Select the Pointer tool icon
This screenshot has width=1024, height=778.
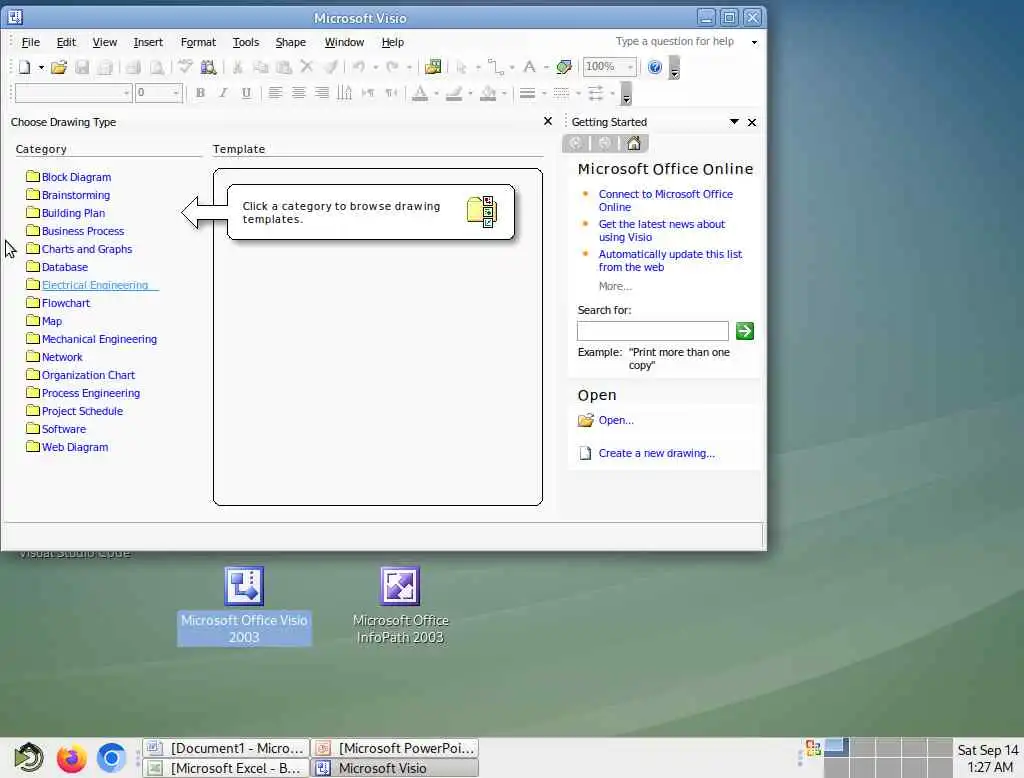[462, 67]
